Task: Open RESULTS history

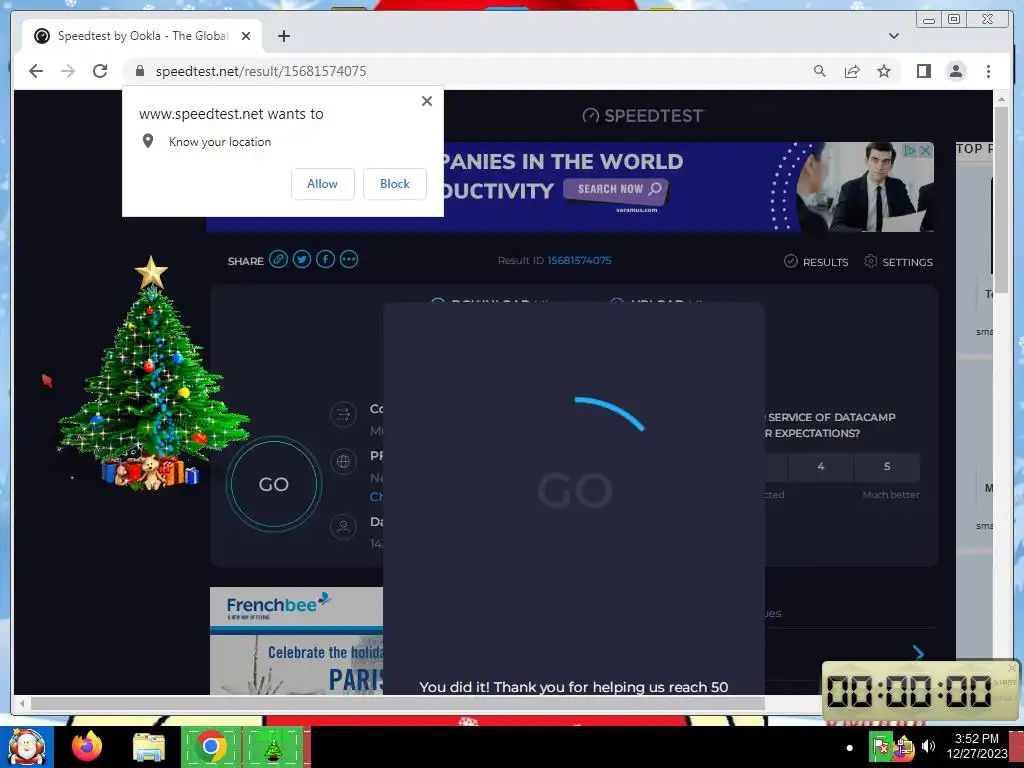Action: click(816, 261)
